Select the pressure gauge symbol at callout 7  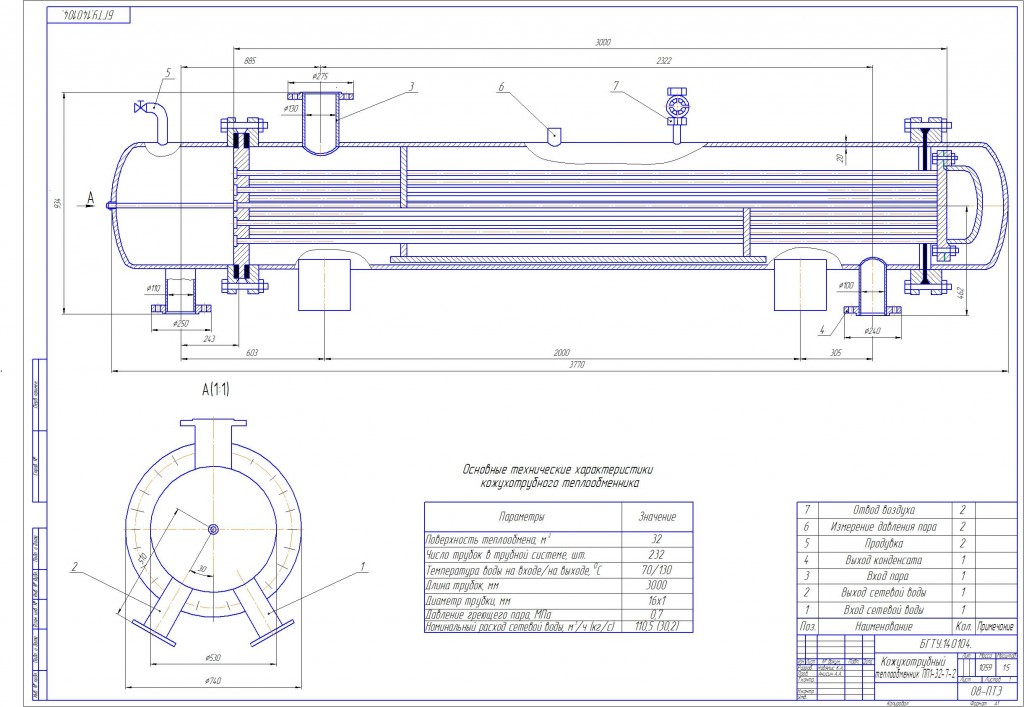[677, 106]
